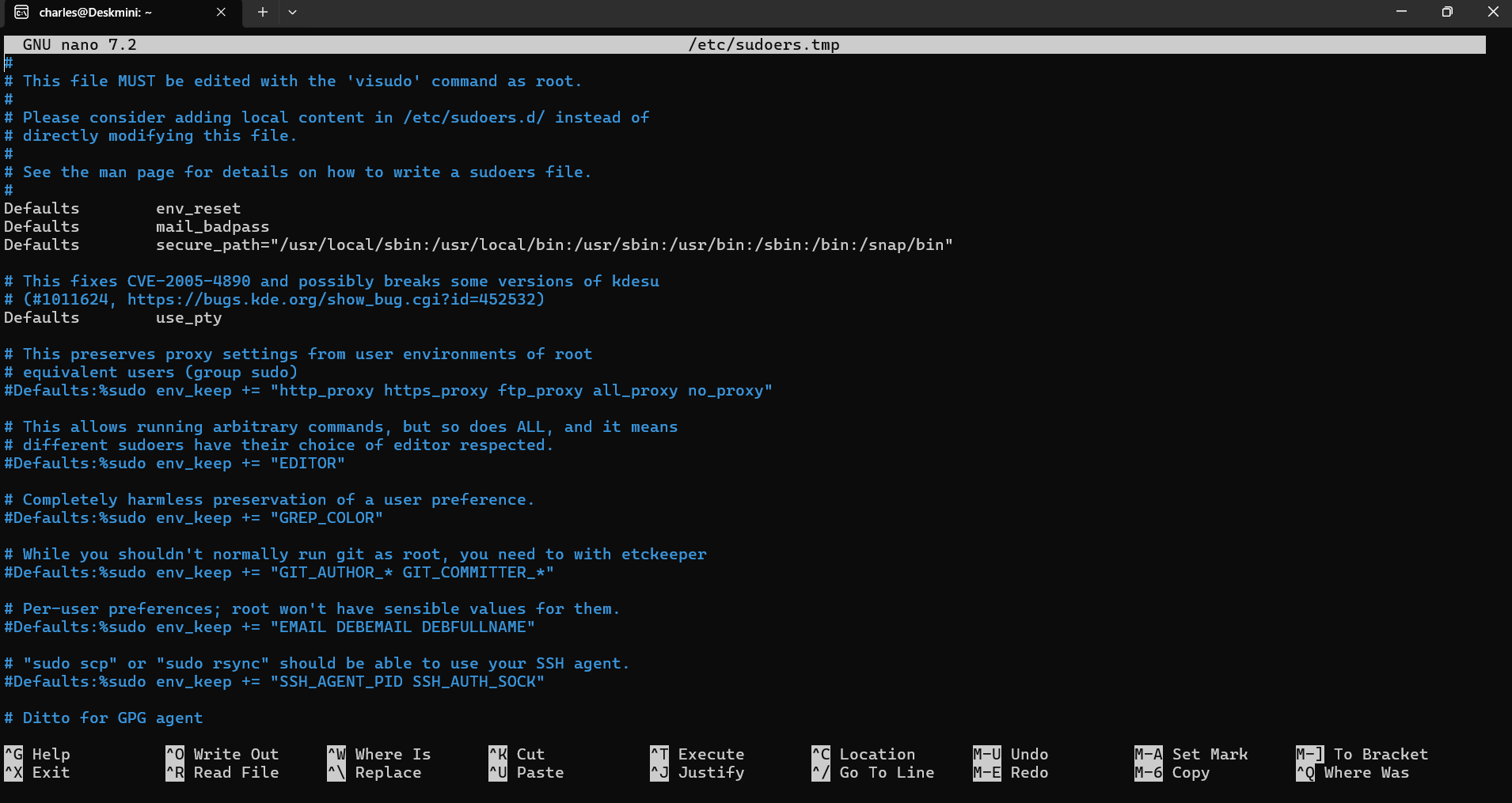Viewport: 1512px width, 803px height.
Task: Open a new terminal tab
Action: coord(263,12)
